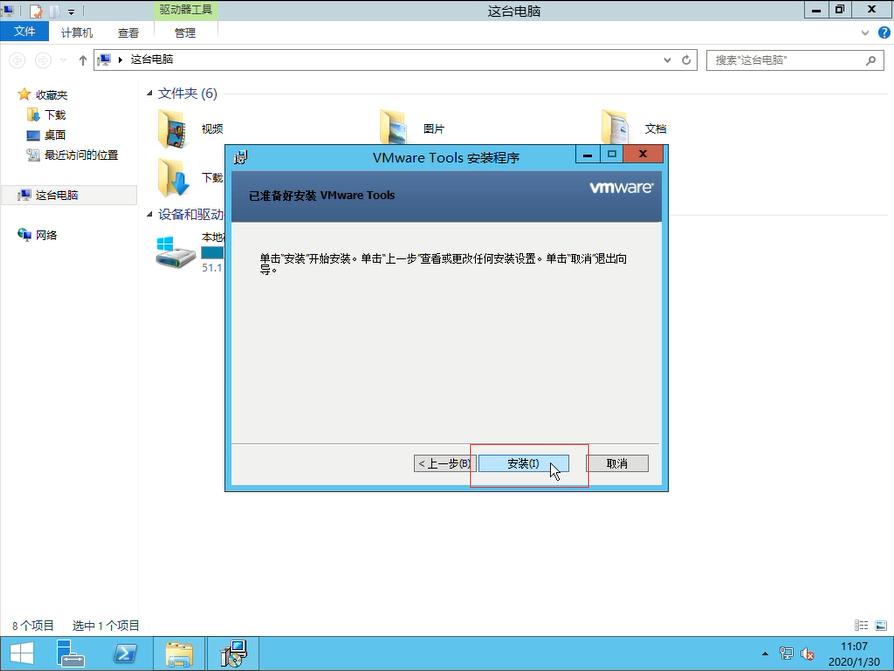Open File Explorer from the taskbar
Viewport: 894px width, 671px height.
(178, 654)
